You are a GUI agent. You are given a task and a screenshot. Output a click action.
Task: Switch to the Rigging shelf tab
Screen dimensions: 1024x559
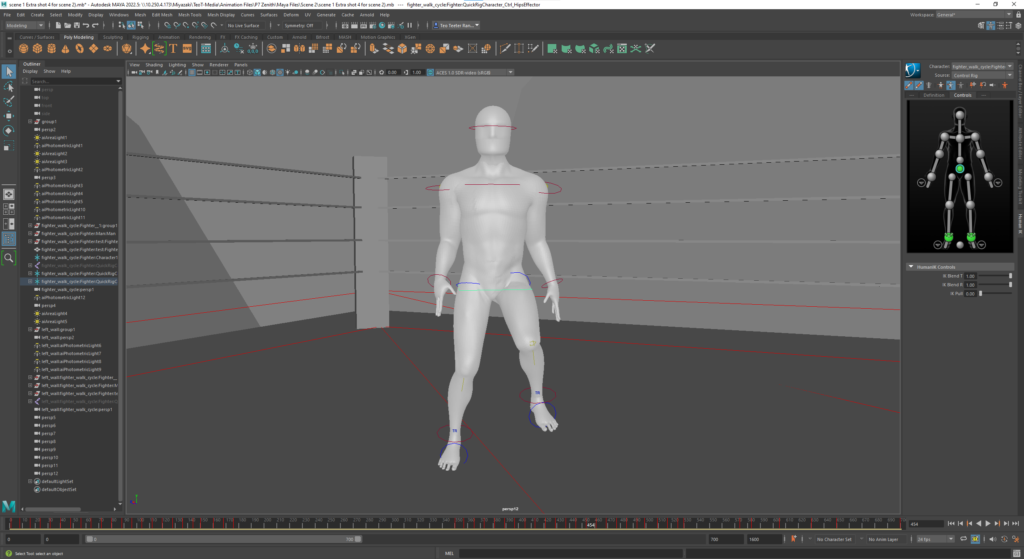tap(140, 36)
